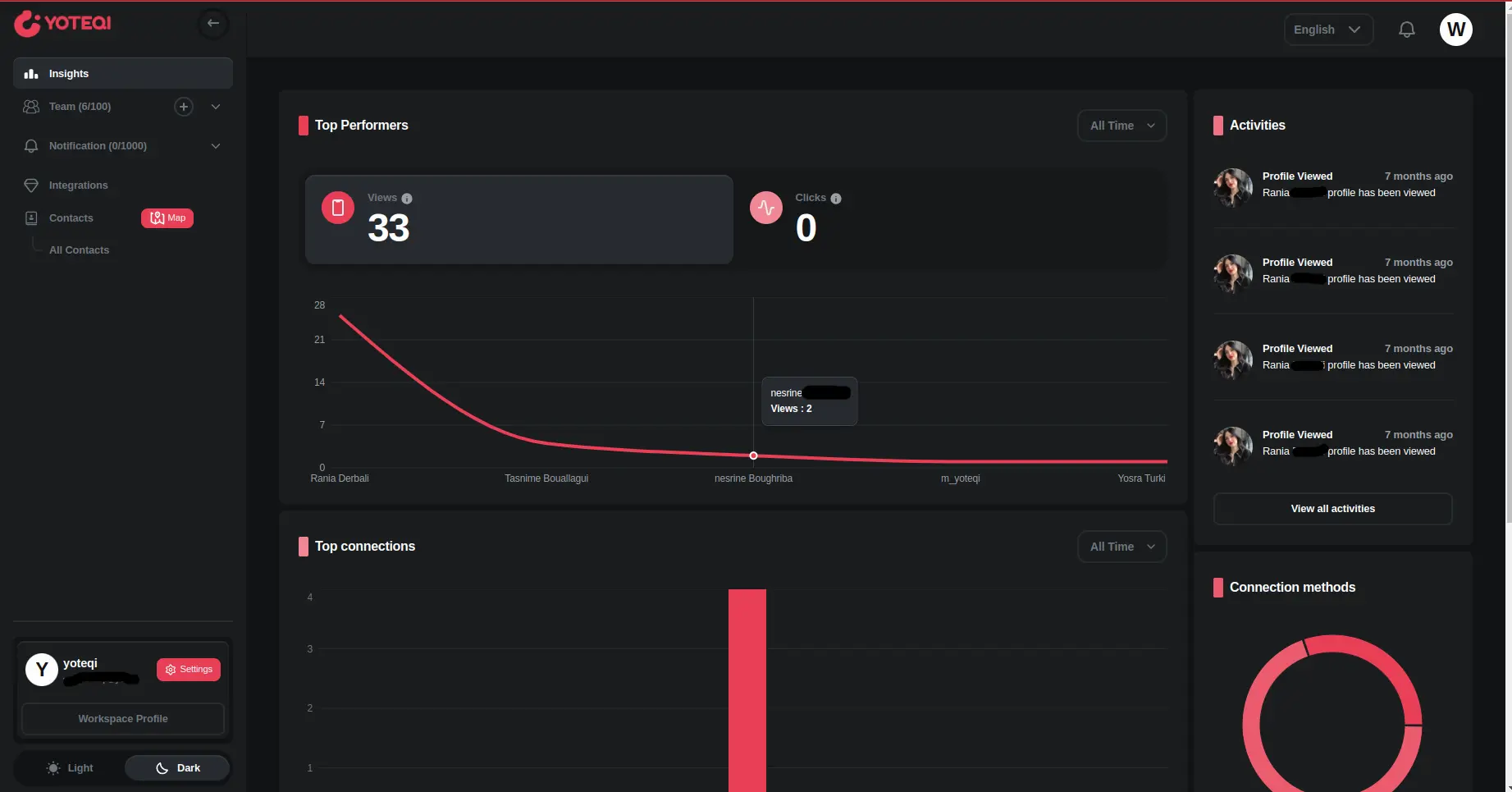This screenshot has height=792, width=1512.
Task: Click View all activities button
Action: click(1333, 509)
